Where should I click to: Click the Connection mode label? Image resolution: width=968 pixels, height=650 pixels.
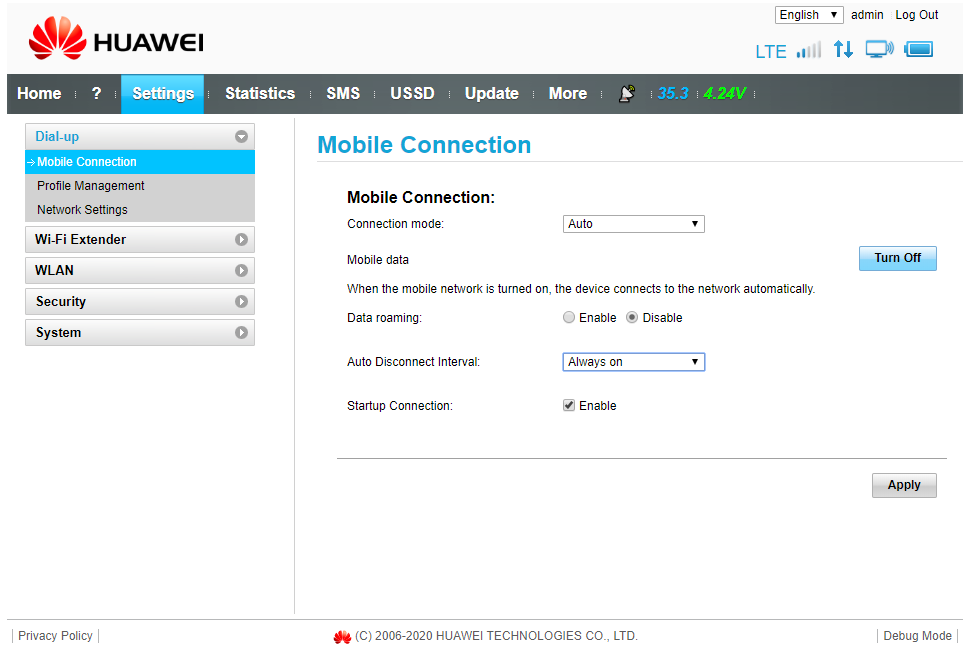395,224
